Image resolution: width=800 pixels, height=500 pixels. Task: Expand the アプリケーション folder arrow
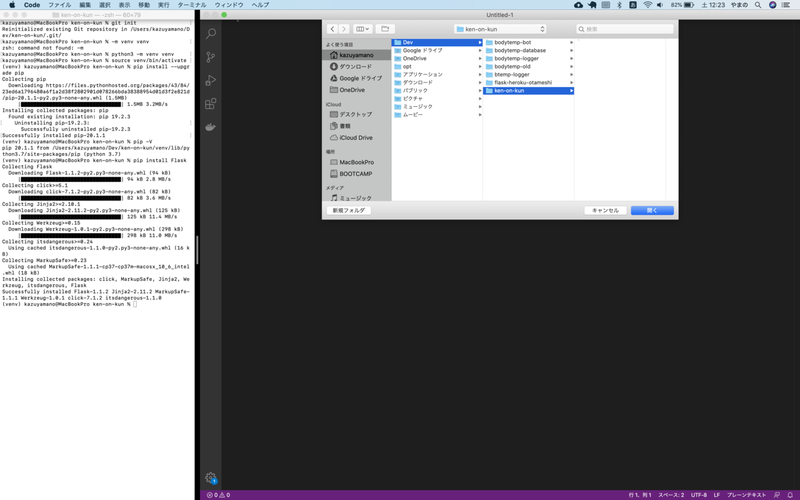(x=480, y=74)
